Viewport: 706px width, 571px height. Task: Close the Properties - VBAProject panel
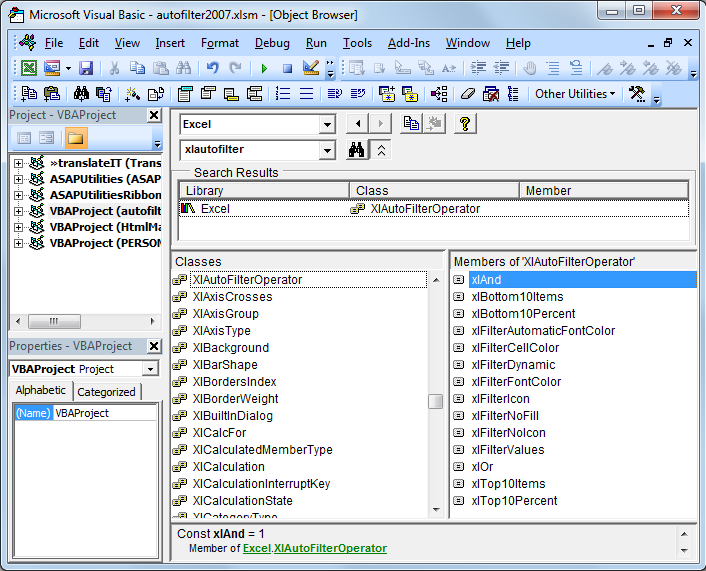click(154, 346)
